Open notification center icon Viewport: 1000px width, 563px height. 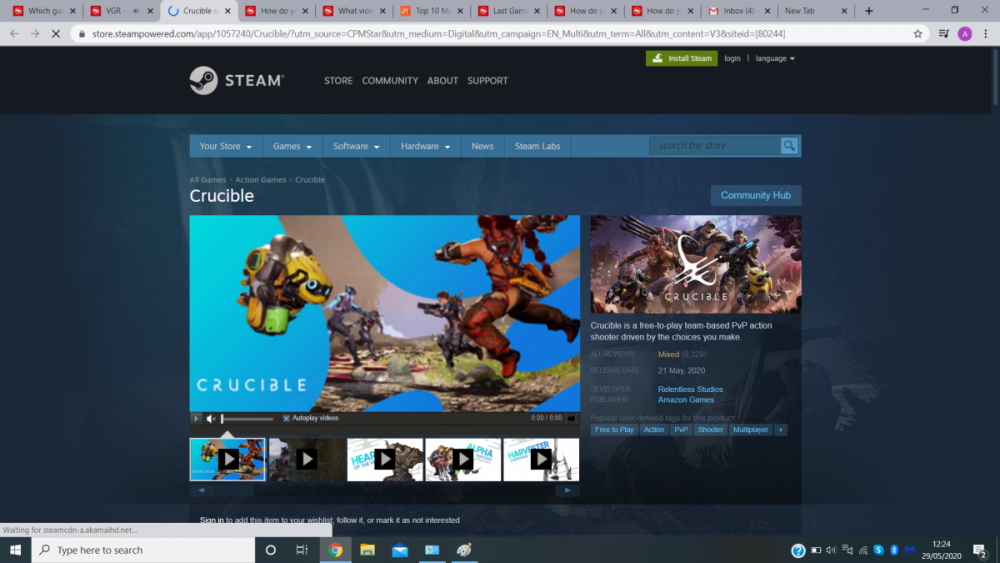click(x=980, y=550)
